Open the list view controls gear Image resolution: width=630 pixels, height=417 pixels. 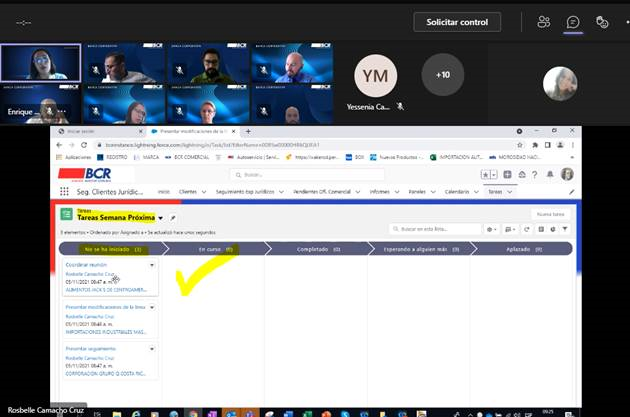[491, 229]
